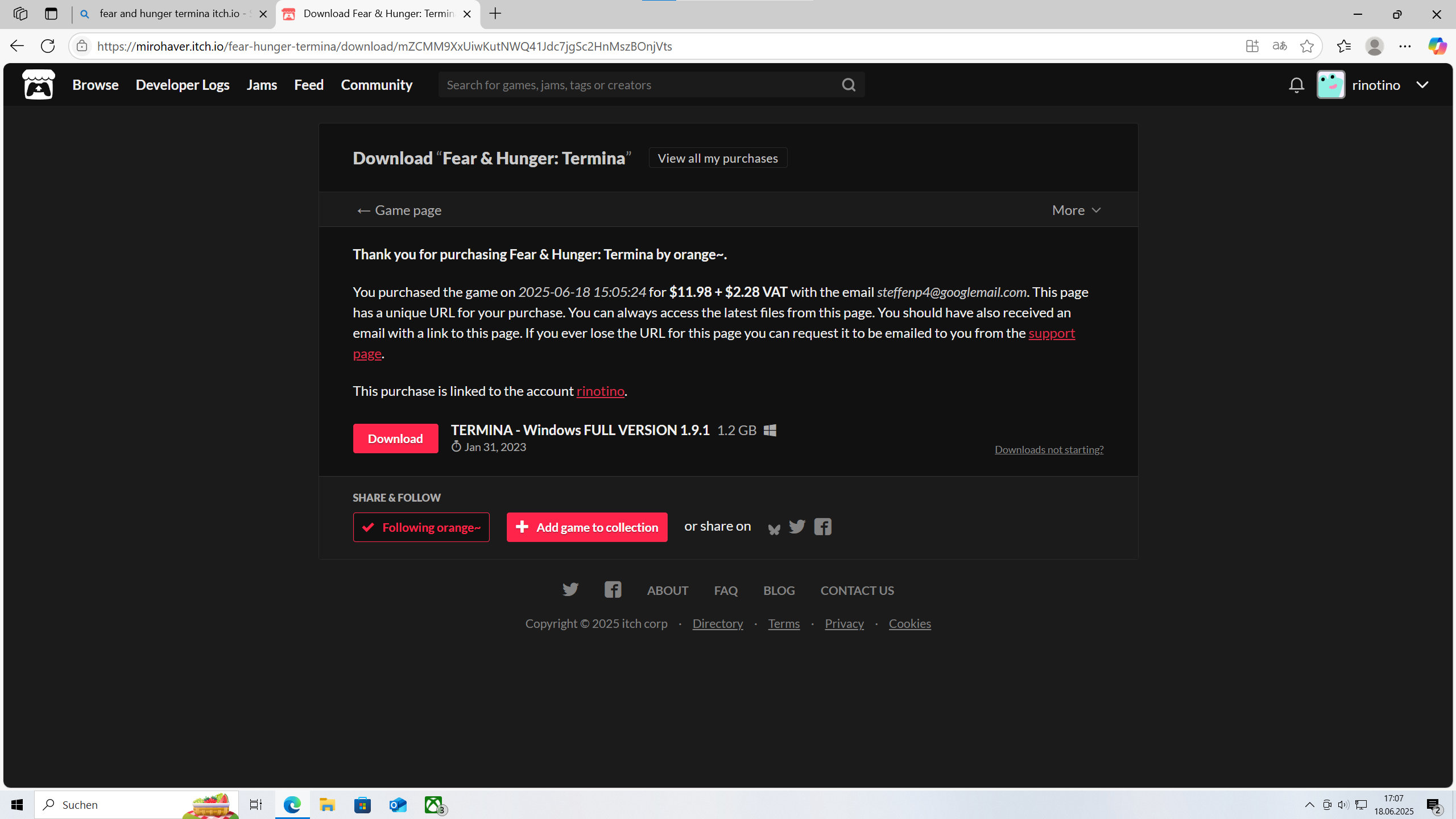The image size is (1456, 819).
Task: Click the browser address bar URL
Action: tap(384, 46)
